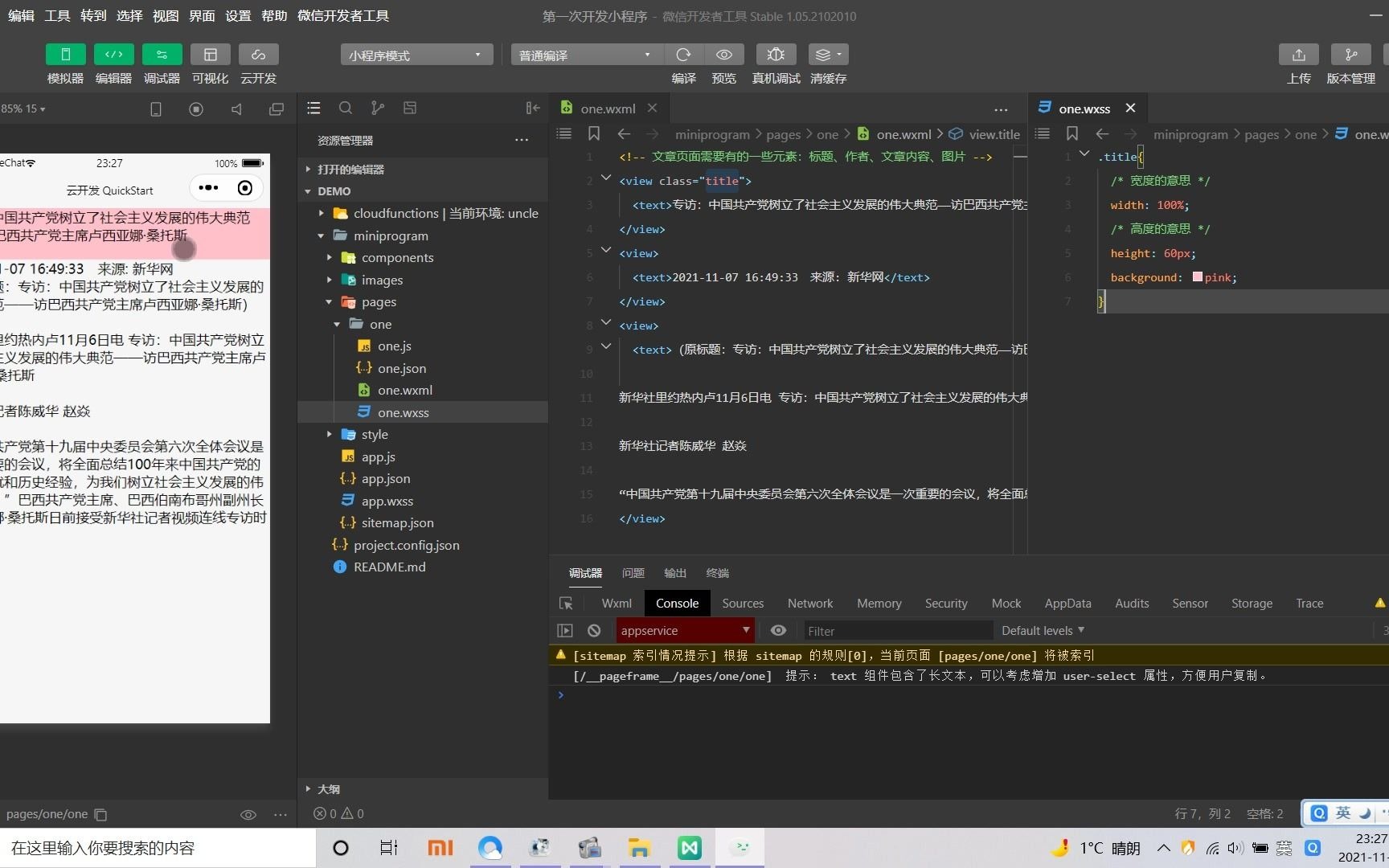Open the 普通编译 compile mode dropdown
1389x868 pixels.
tap(586, 55)
